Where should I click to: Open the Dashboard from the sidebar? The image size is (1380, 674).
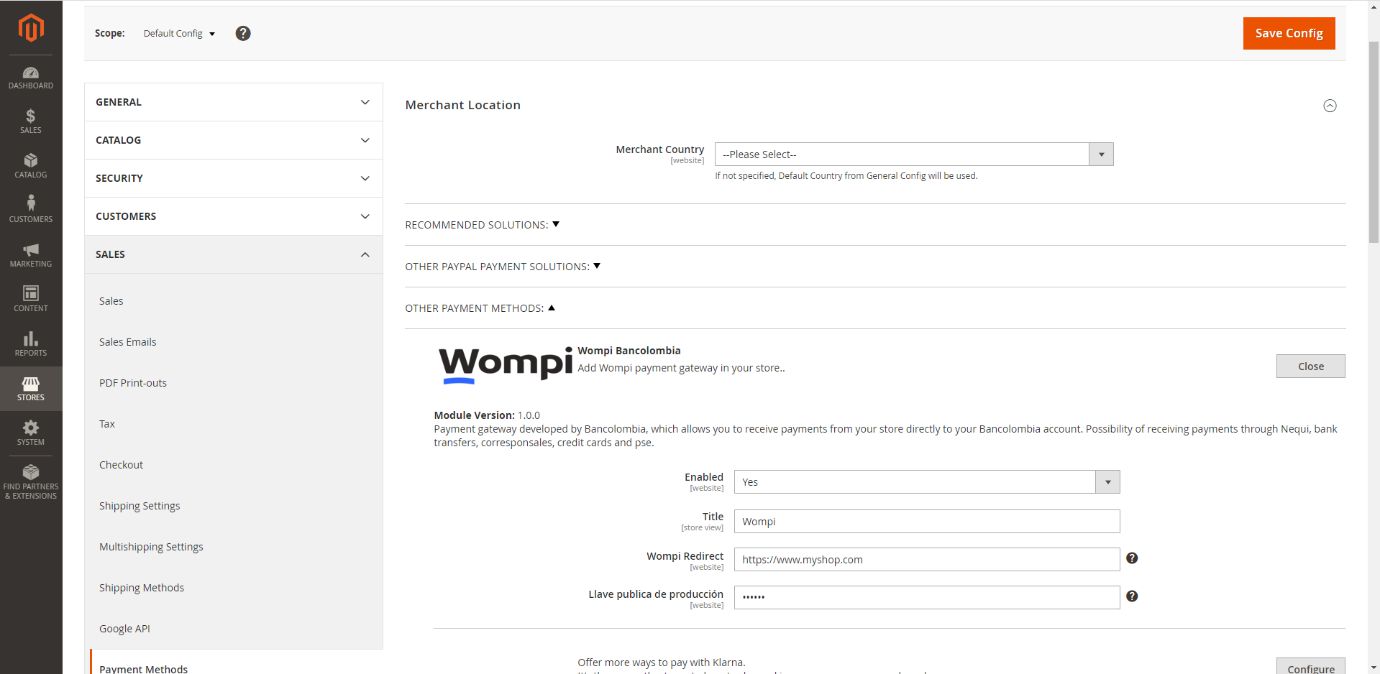point(30,78)
